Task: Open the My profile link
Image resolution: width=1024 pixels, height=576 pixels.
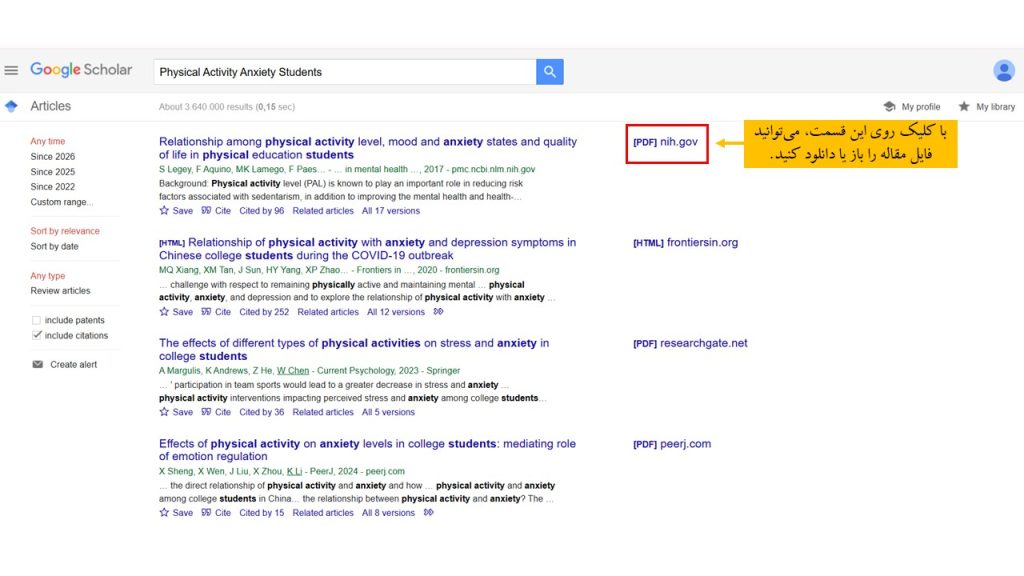Action: click(921, 106)
